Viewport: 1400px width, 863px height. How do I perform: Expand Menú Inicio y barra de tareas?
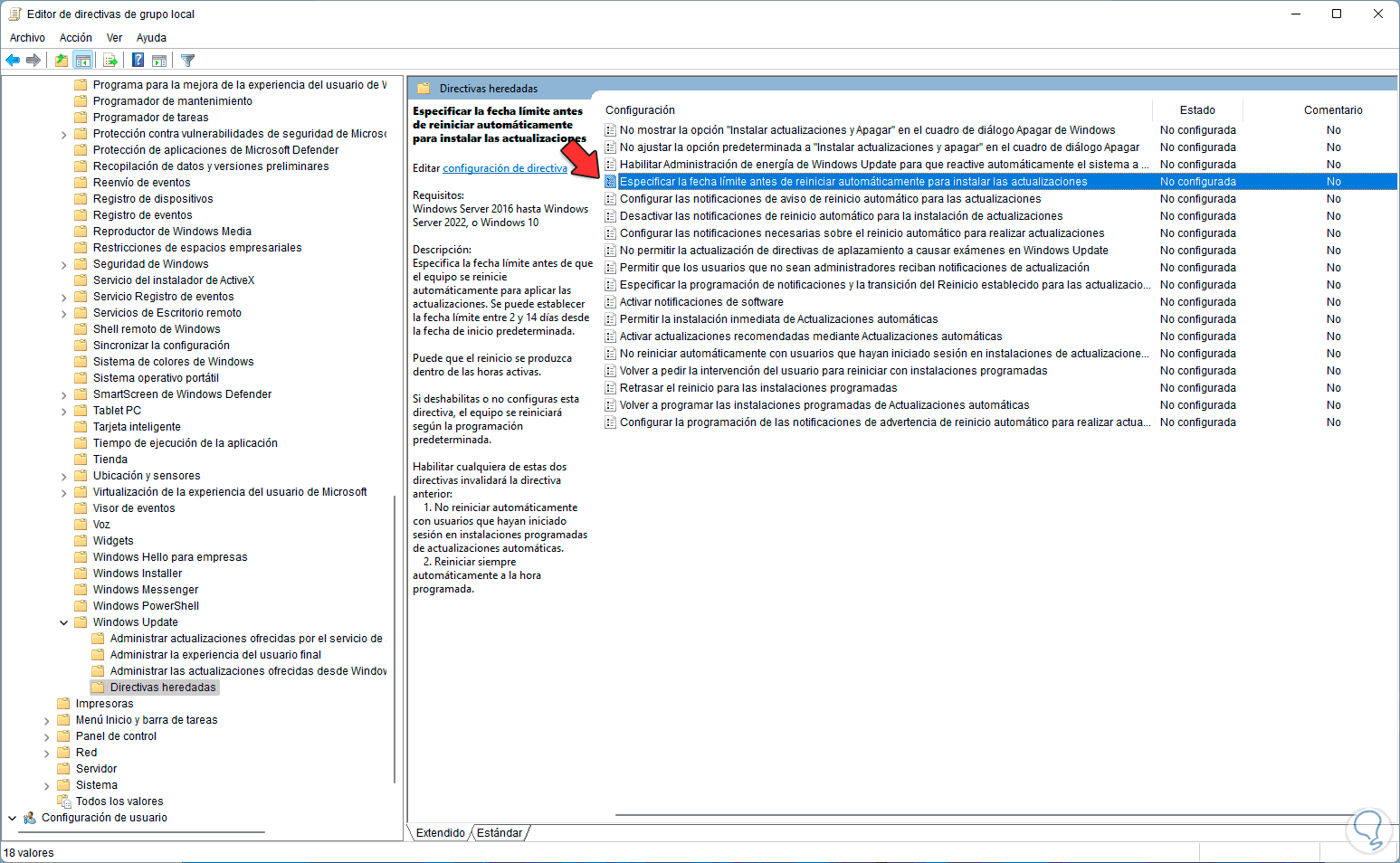(x=46, y=721)
